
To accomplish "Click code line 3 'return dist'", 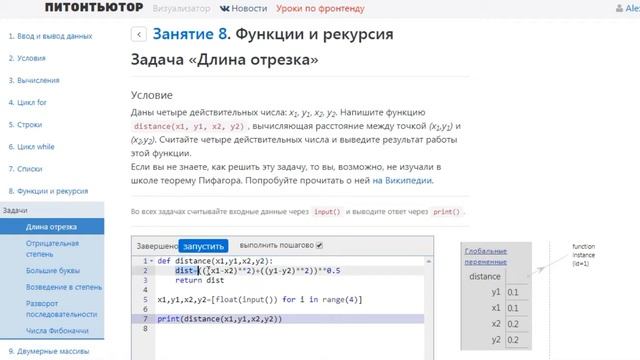I will click(199, 280).
